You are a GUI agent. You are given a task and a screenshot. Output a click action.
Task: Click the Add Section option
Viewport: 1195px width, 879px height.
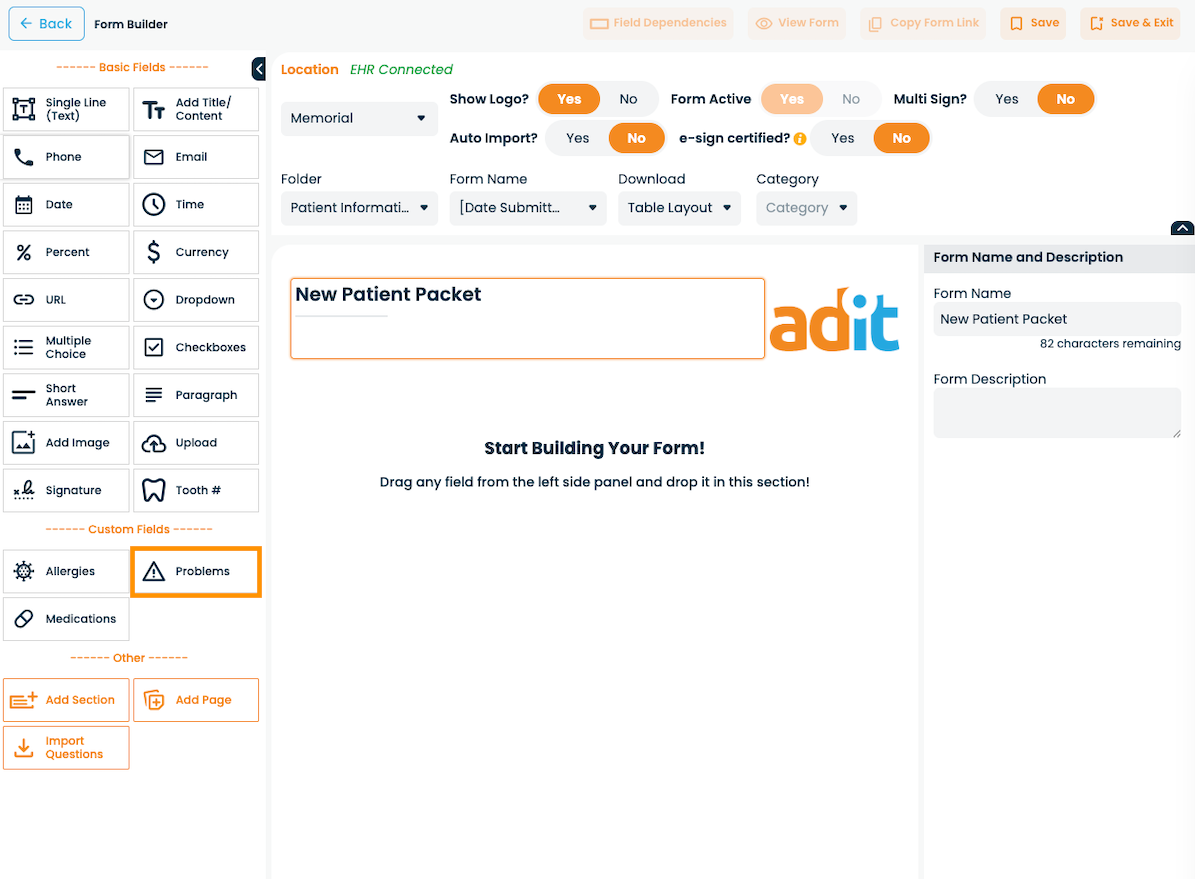click(66, 700)
